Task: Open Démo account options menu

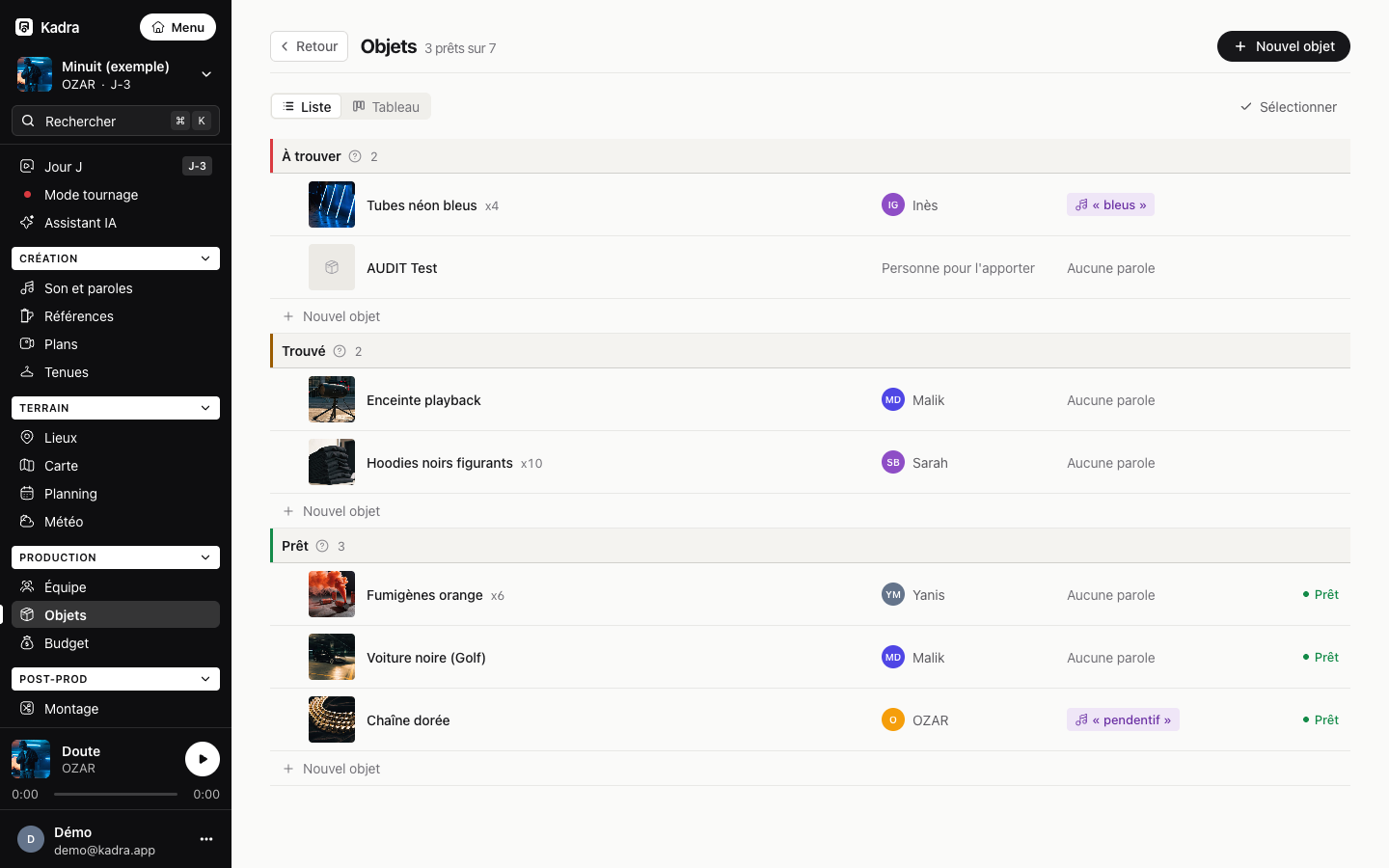Action: [206, 839]
